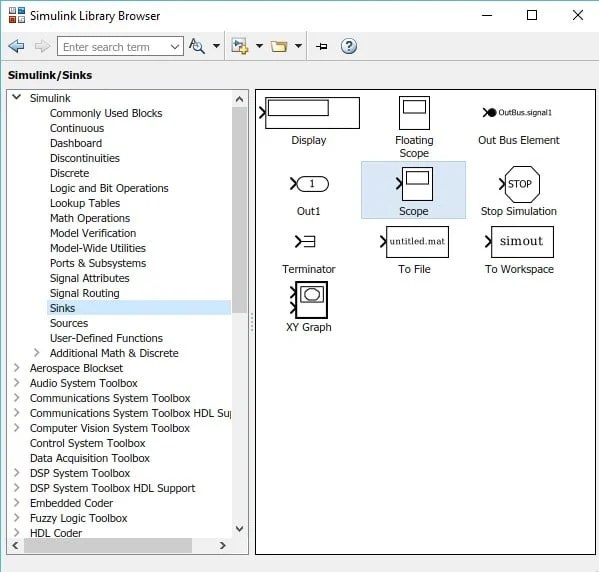The width and height of the screenshot is (599, 572).
Task: Click the tree vertical scrollbar thumb
Action: (240, 210)
